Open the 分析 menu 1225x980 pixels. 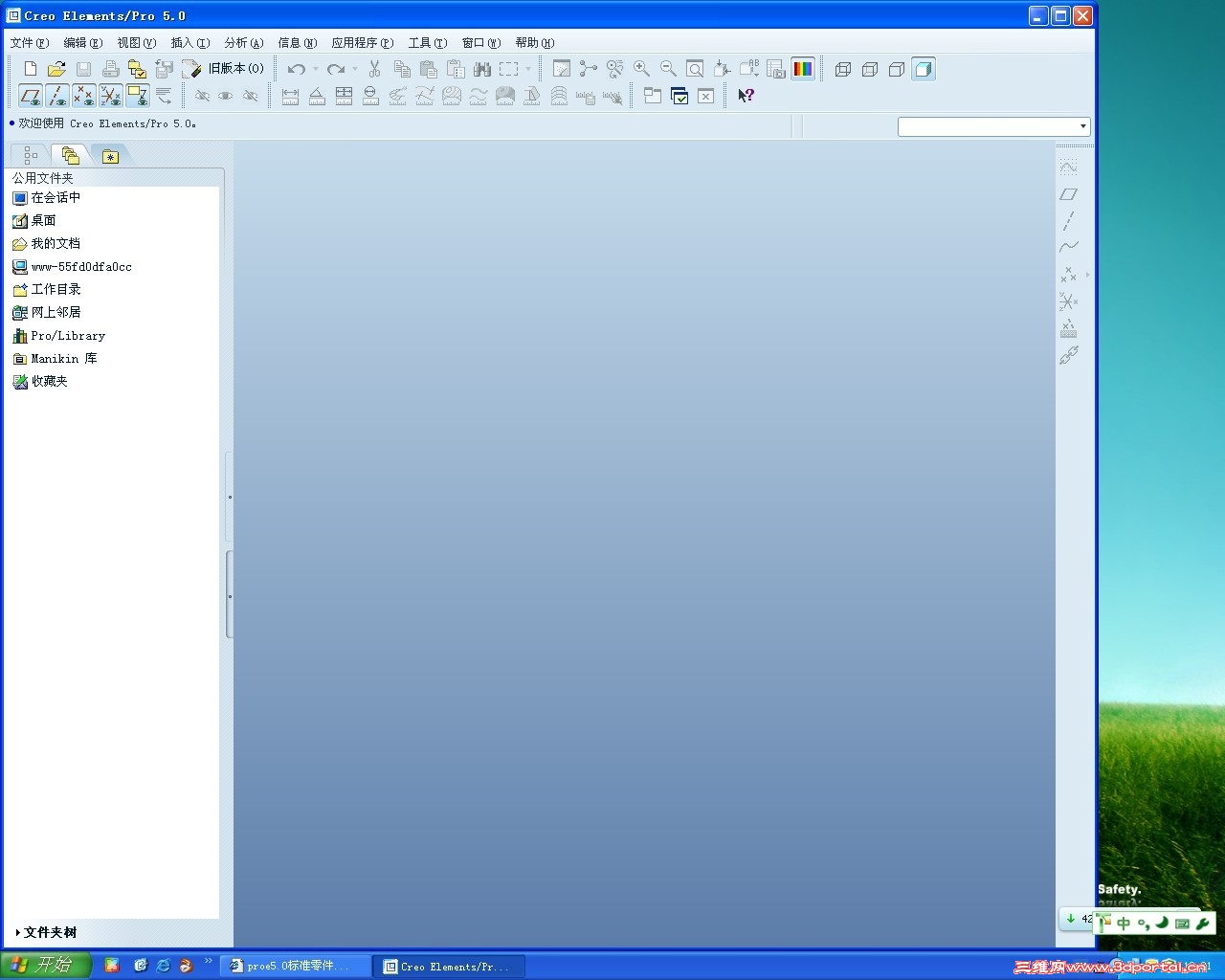click(244, 43)
